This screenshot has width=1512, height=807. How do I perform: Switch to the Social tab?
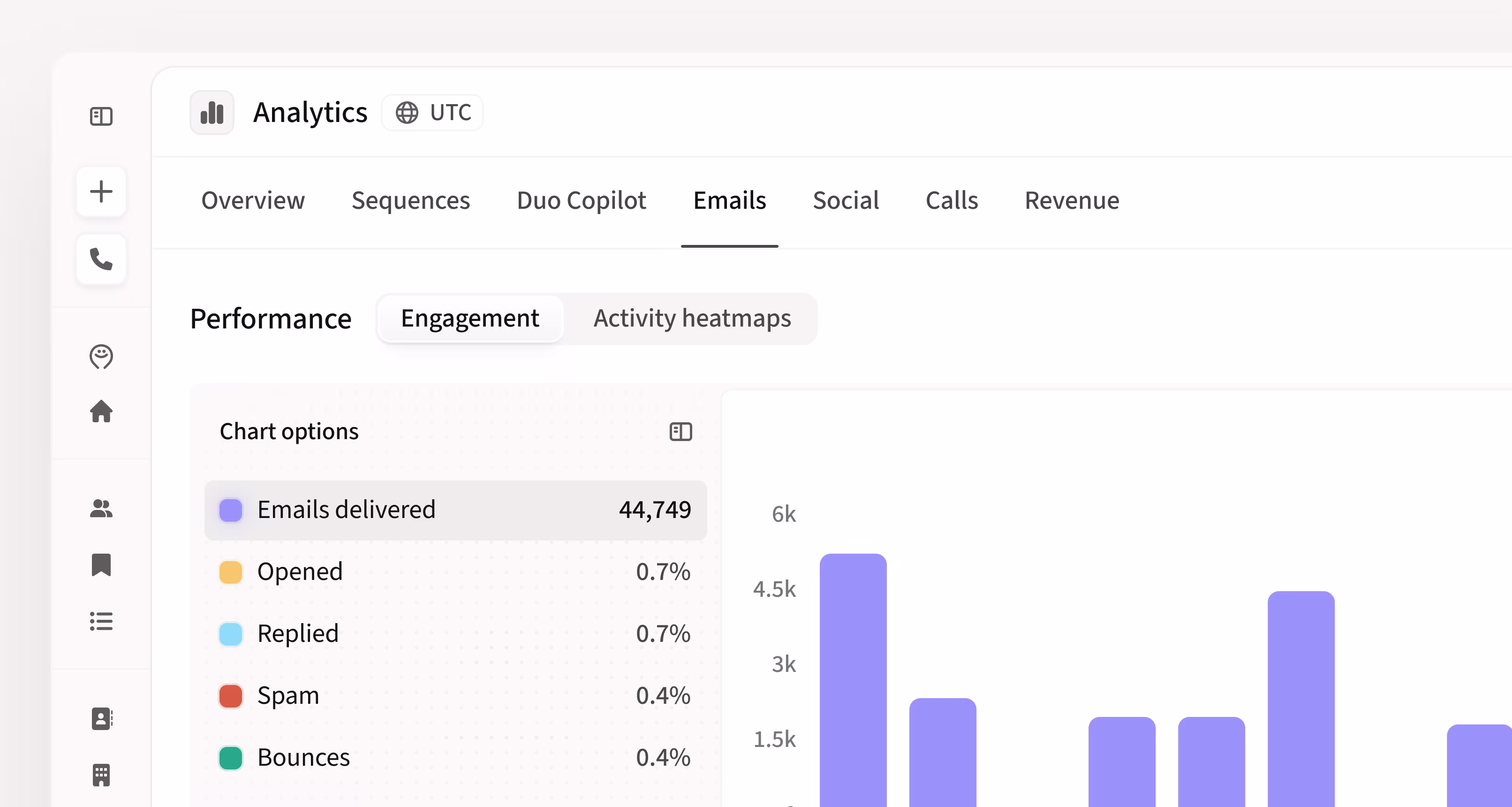[x=846, y=200]
